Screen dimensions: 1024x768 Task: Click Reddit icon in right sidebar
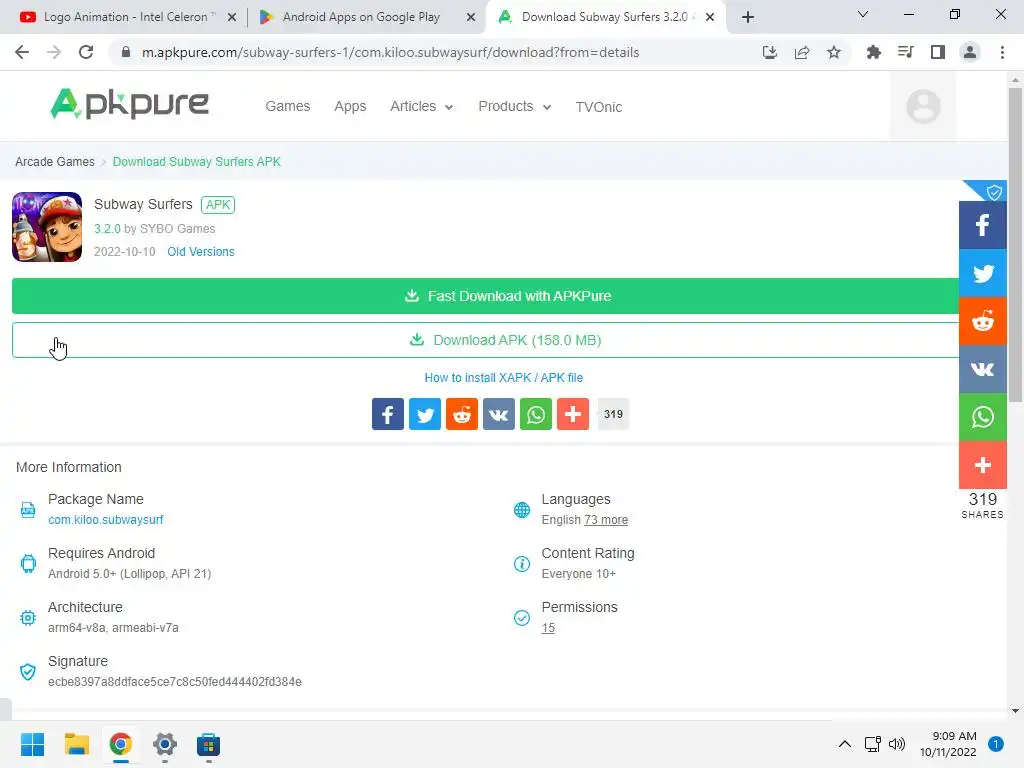[x=982, y=321]
